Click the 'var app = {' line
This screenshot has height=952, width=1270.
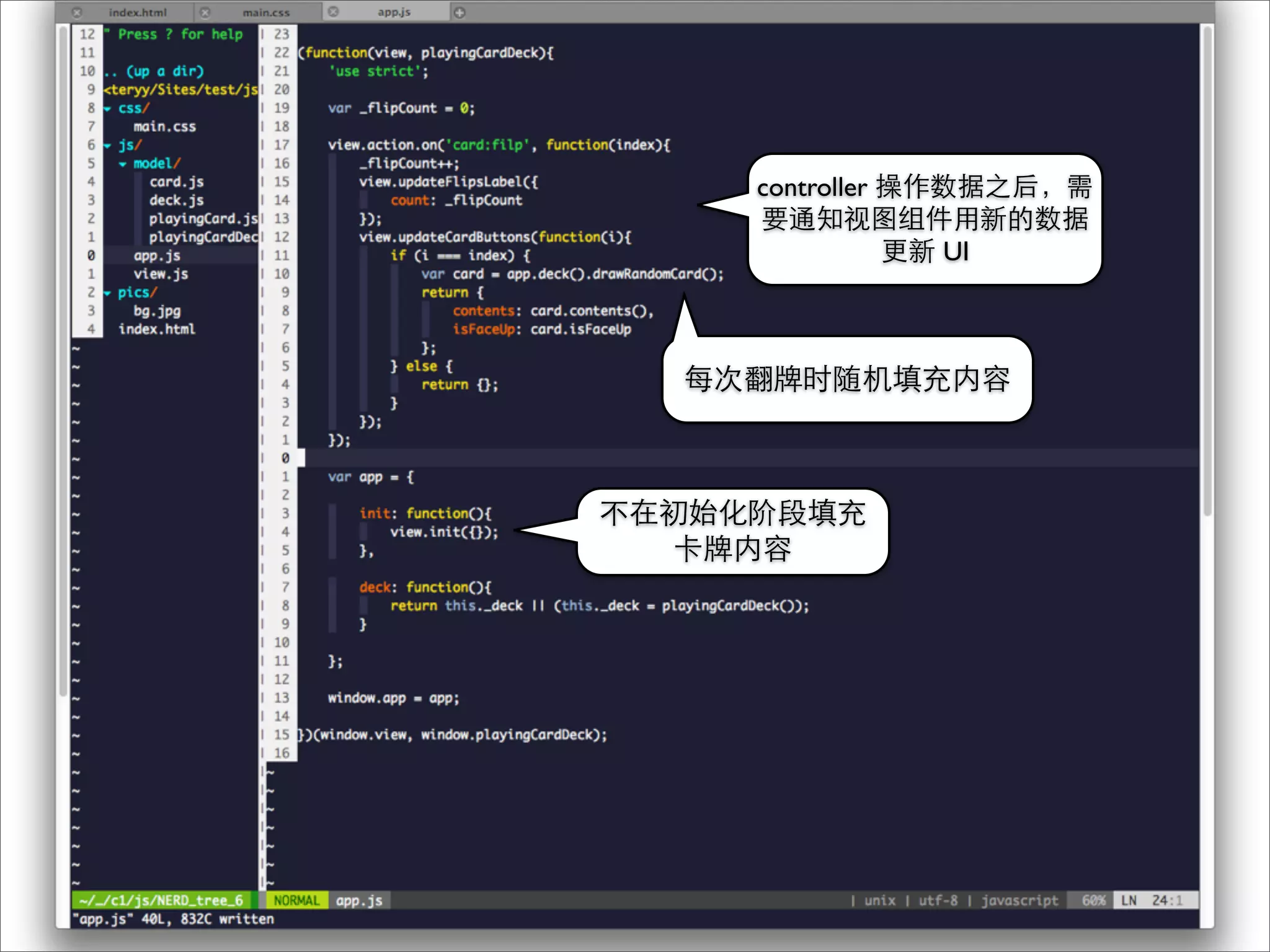(371, 477)
